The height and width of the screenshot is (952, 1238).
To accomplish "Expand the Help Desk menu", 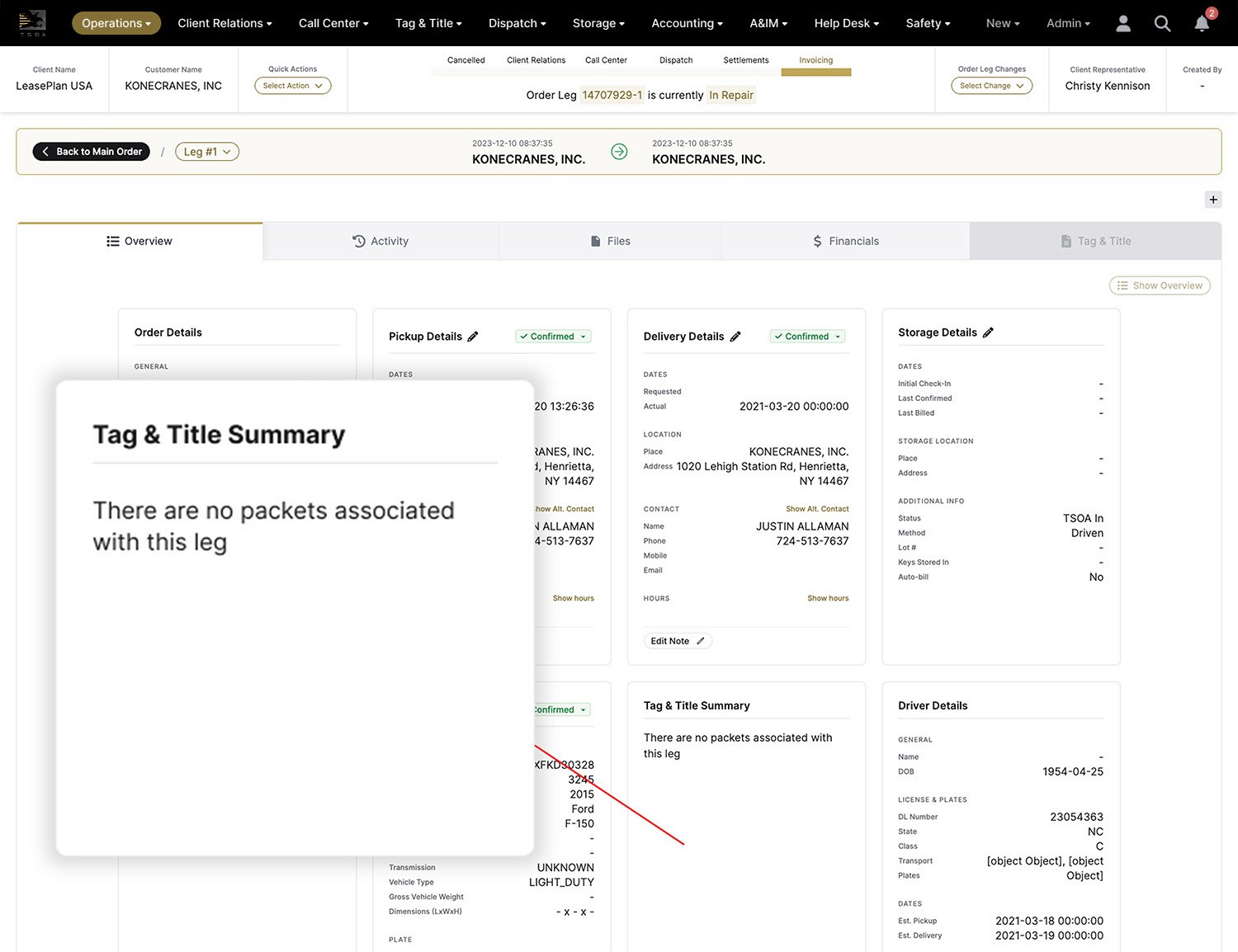I will 847,23.
